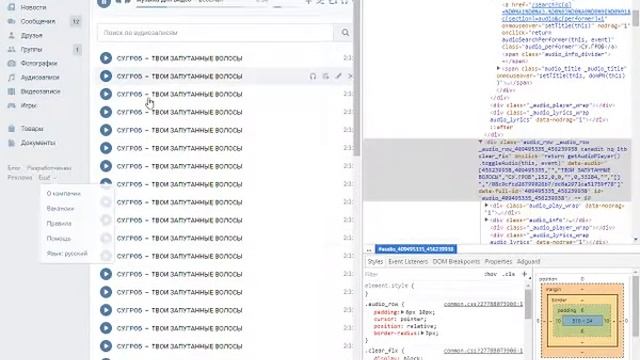Click the unread badge 12 next to Сообщения
The height and width of the screenshot is (360, 640).
pyautogui.click(x=76, y=21)
